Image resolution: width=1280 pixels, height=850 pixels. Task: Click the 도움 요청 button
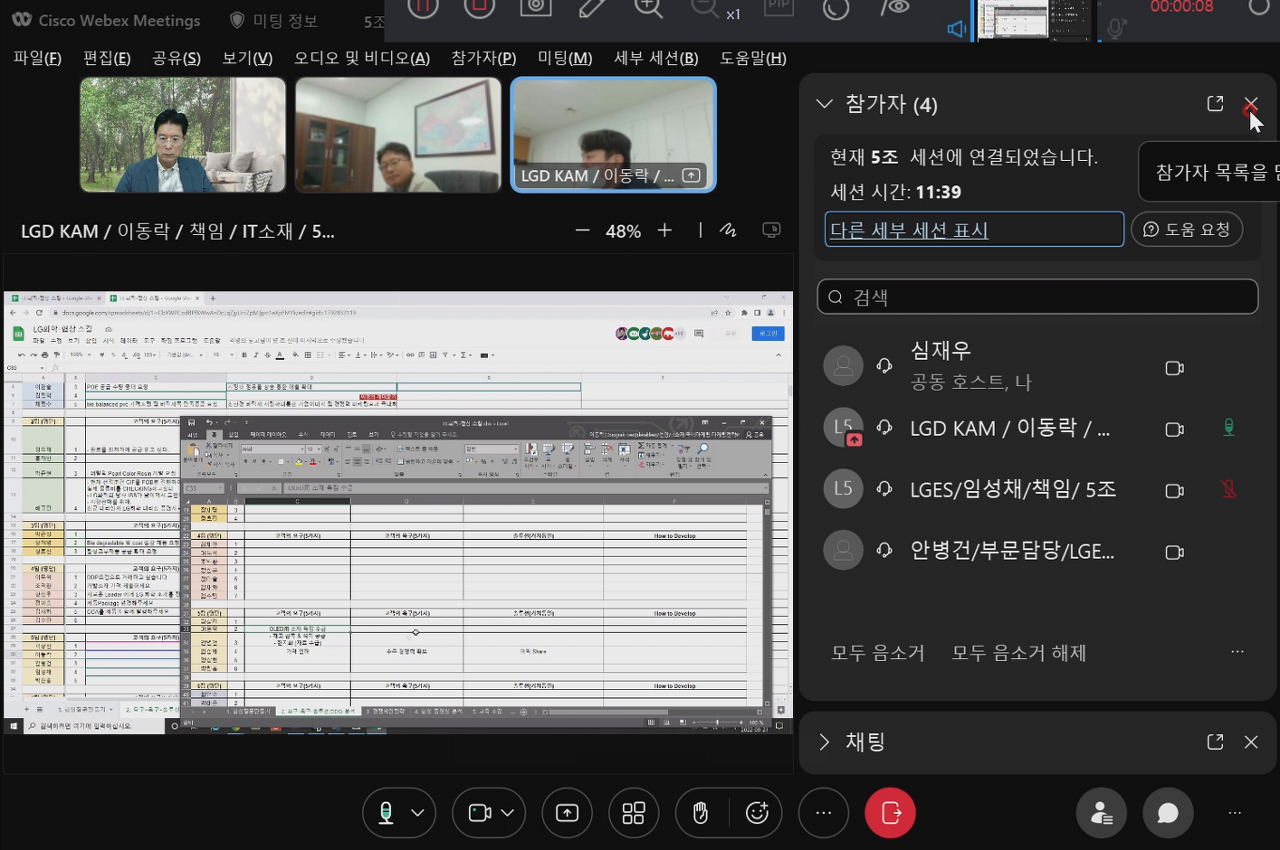1187,229
